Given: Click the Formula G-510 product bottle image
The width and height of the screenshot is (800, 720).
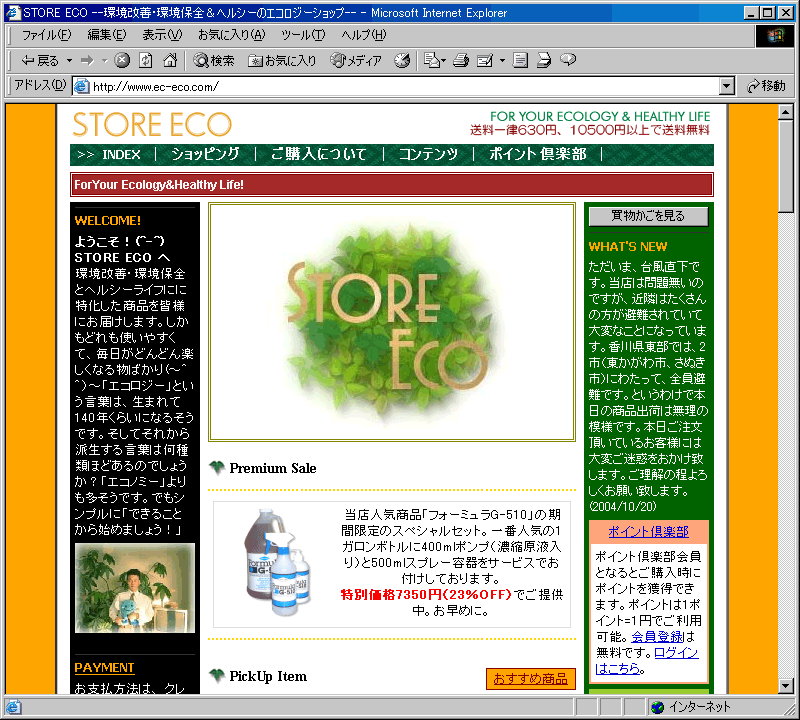Looking at the screenshot, I should [x=279, y=562].
